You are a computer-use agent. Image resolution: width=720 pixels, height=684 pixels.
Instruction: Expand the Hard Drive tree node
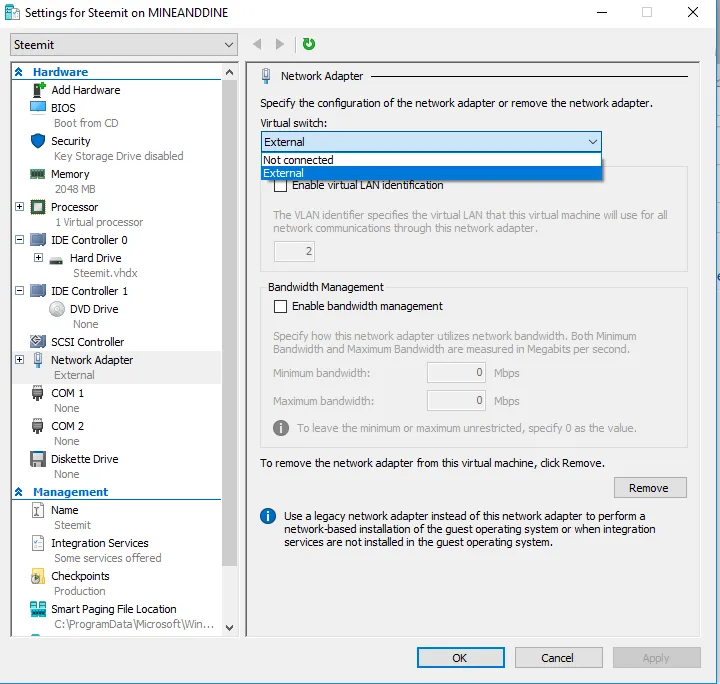pyautogui.click(x=39, y=258)
